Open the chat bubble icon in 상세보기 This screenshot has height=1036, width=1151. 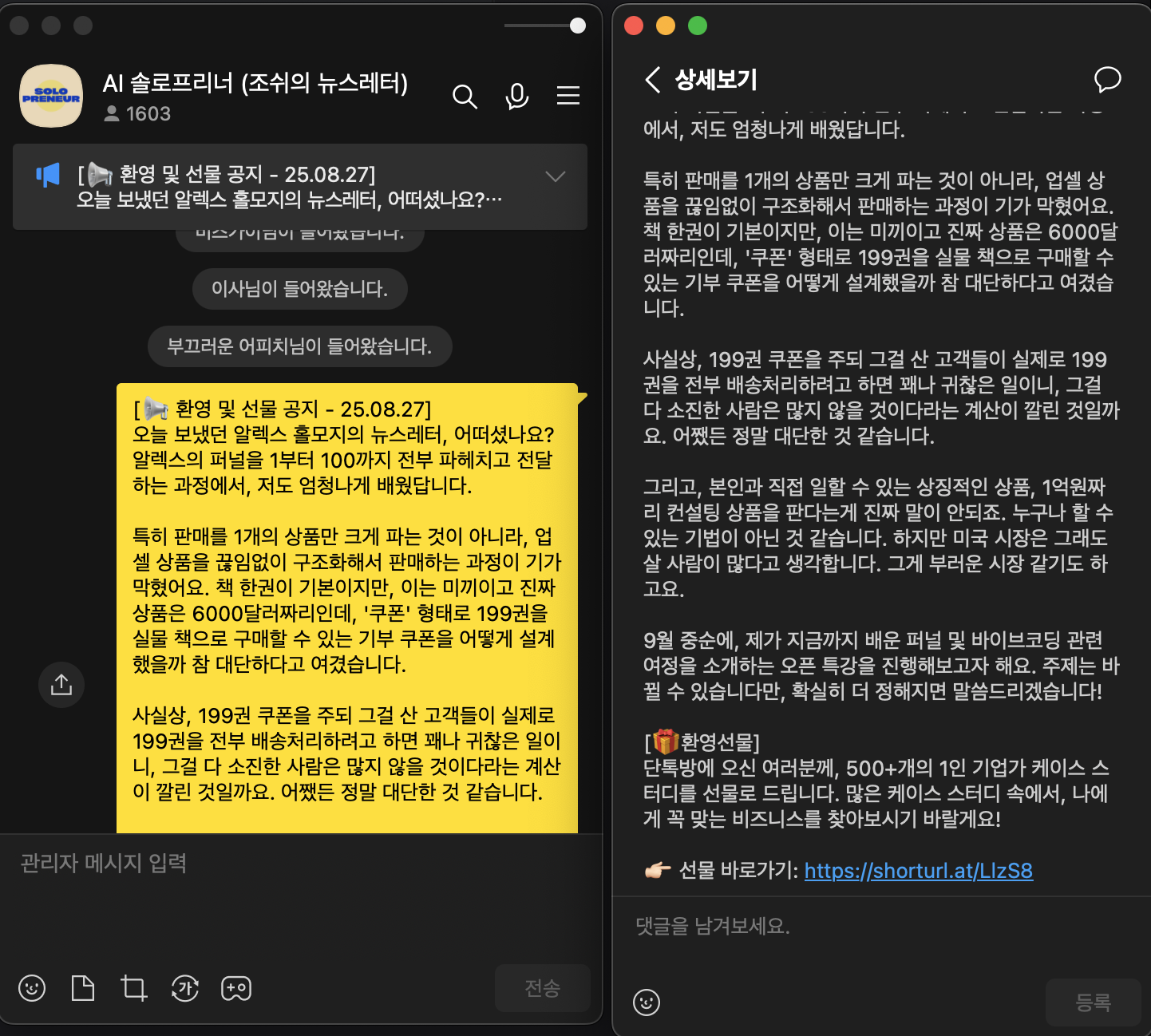[x=1108, y=80]
